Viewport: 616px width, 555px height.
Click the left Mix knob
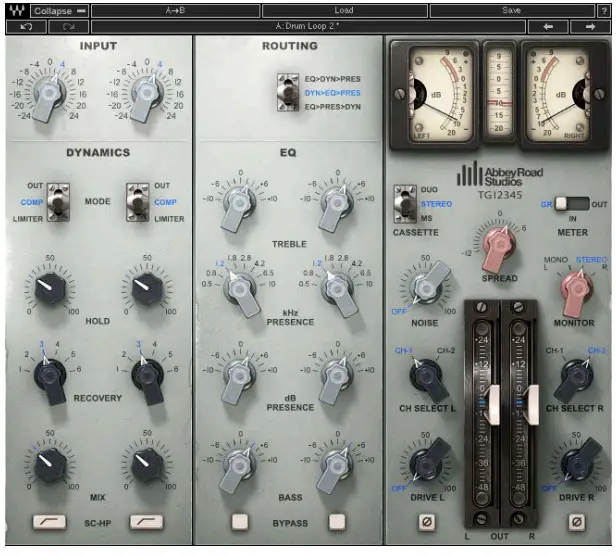point(50,465)
